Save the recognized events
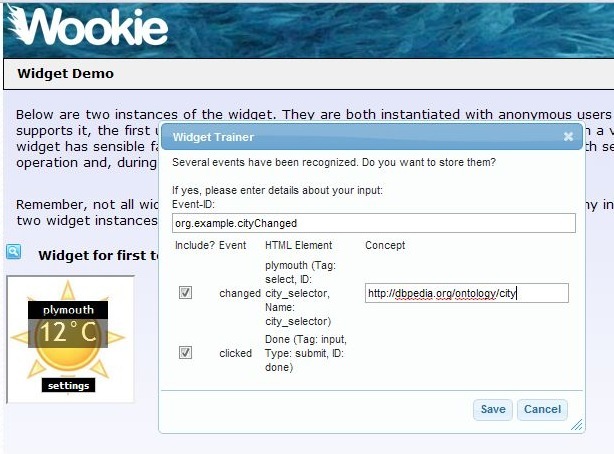 click(x=493, y=410)
